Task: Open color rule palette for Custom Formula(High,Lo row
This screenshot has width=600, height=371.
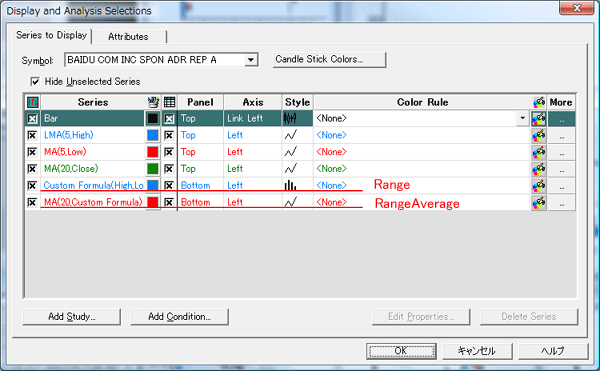Action: tap(539, 186)
